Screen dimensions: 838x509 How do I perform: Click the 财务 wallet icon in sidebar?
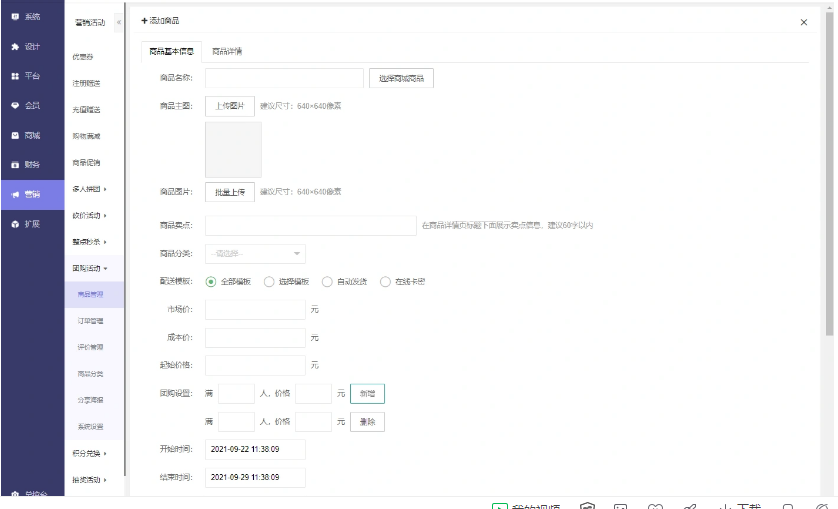(15, 165)
